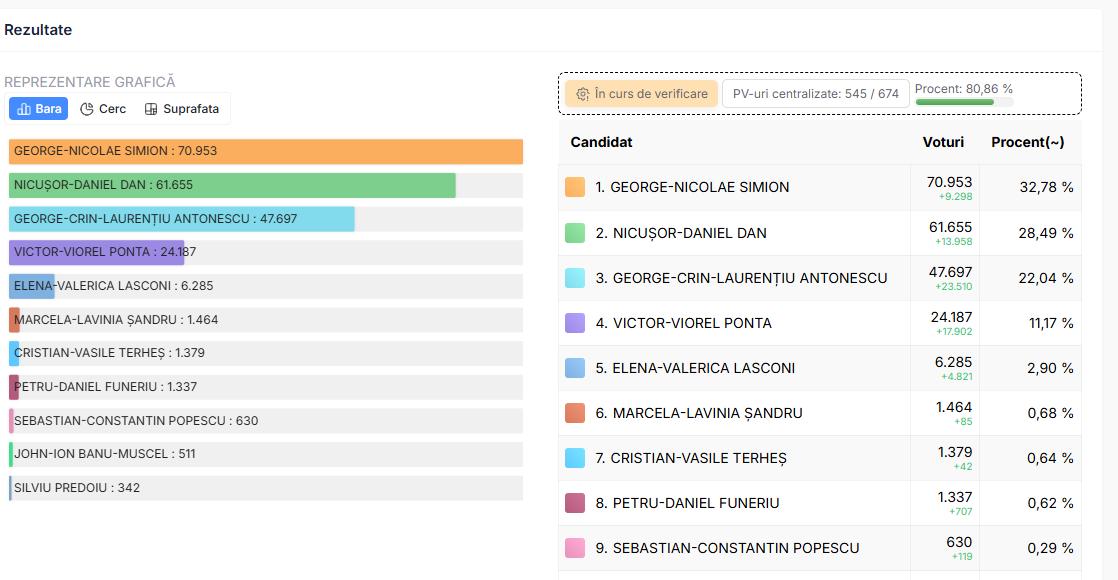Viewport: 1118px width, 580px height.
Task: Select the Suprafata chart view
Action: coord(182,109)
